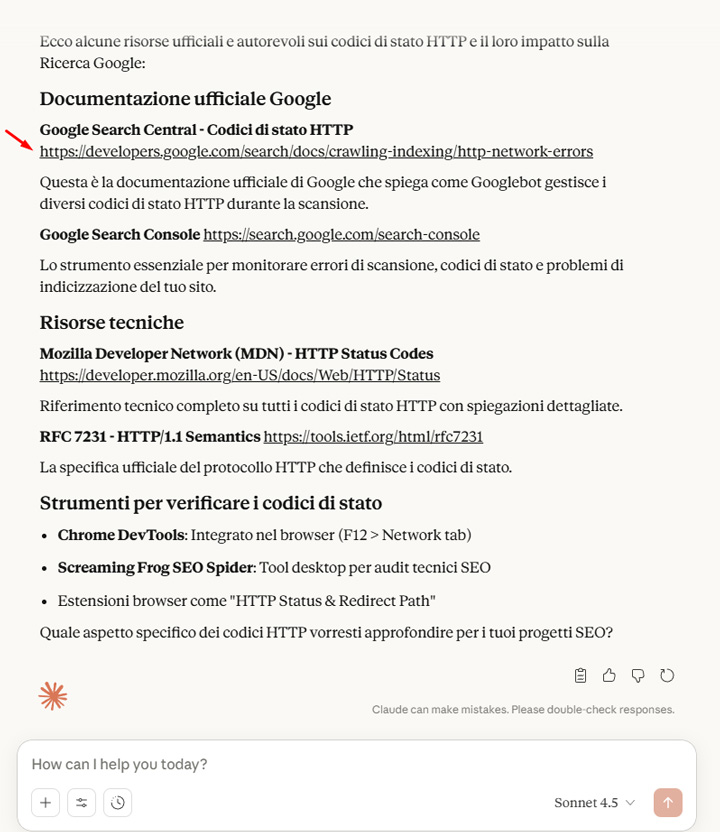Open the search and tools sliders icon
Viewport: 720px width, 832px height.
(81, 802)
